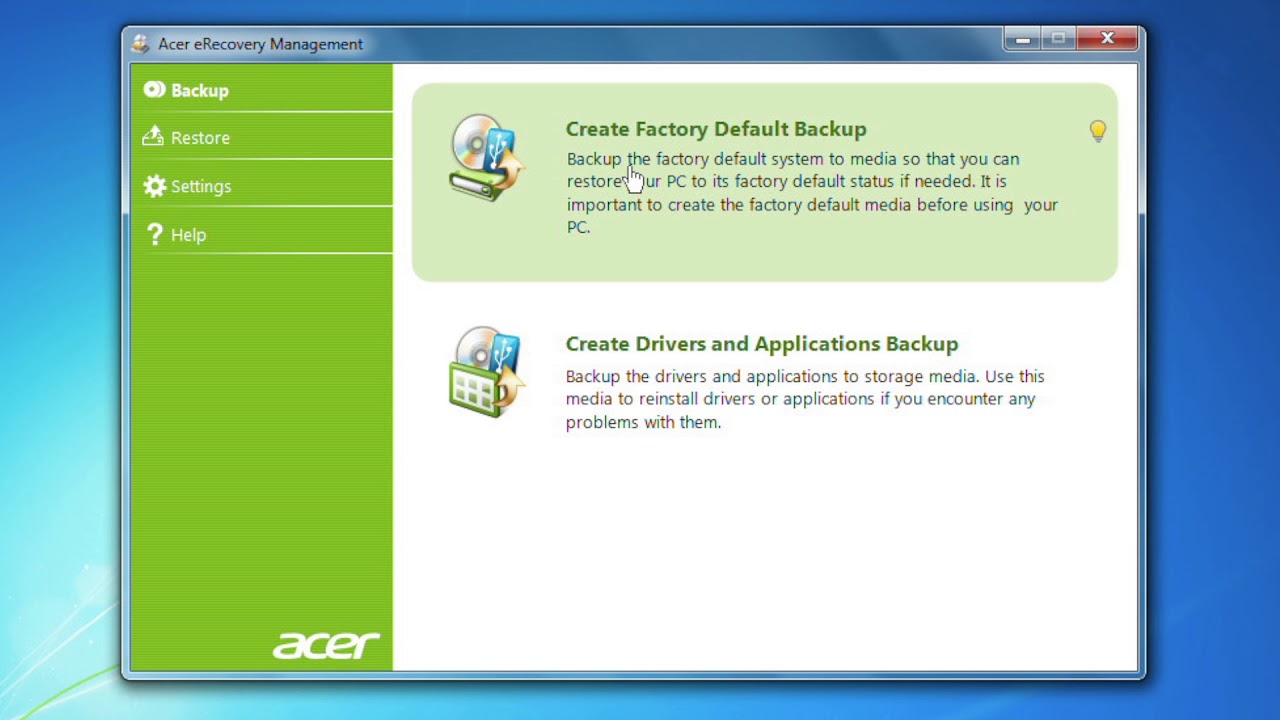The width and height of the screenshot is (1280, 720).
Task: Click the yellow light bulb tip icon
Action: 1098,131
